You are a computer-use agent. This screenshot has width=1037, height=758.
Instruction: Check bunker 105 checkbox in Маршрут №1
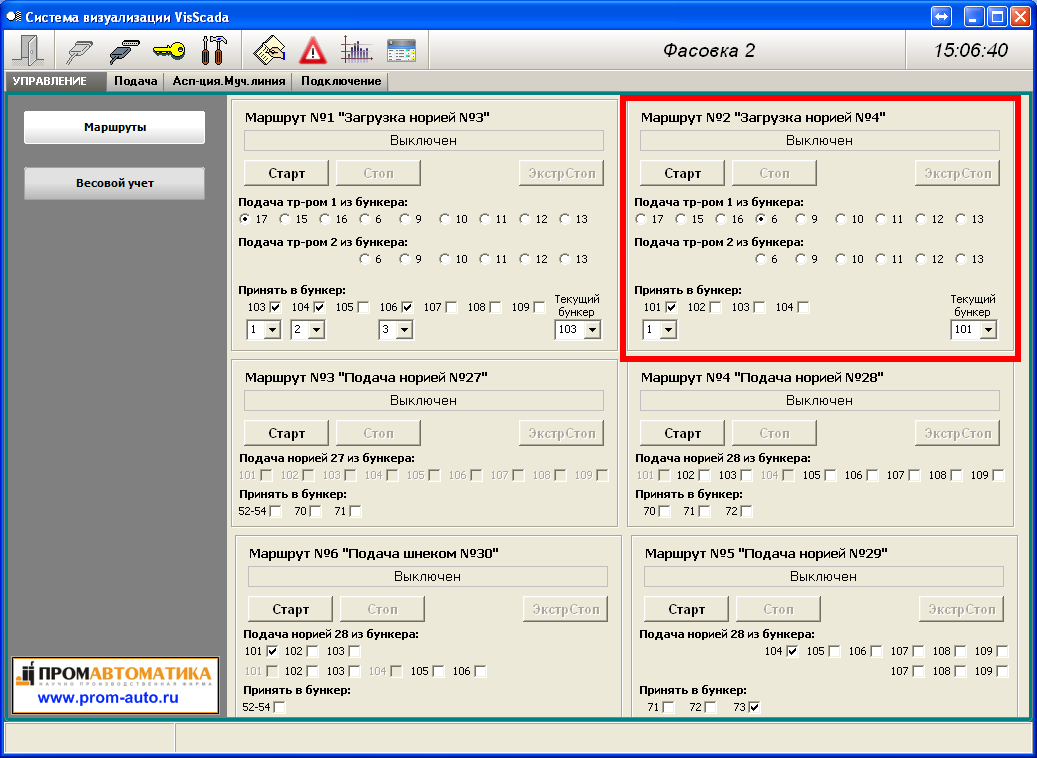(x=363, y=307)
